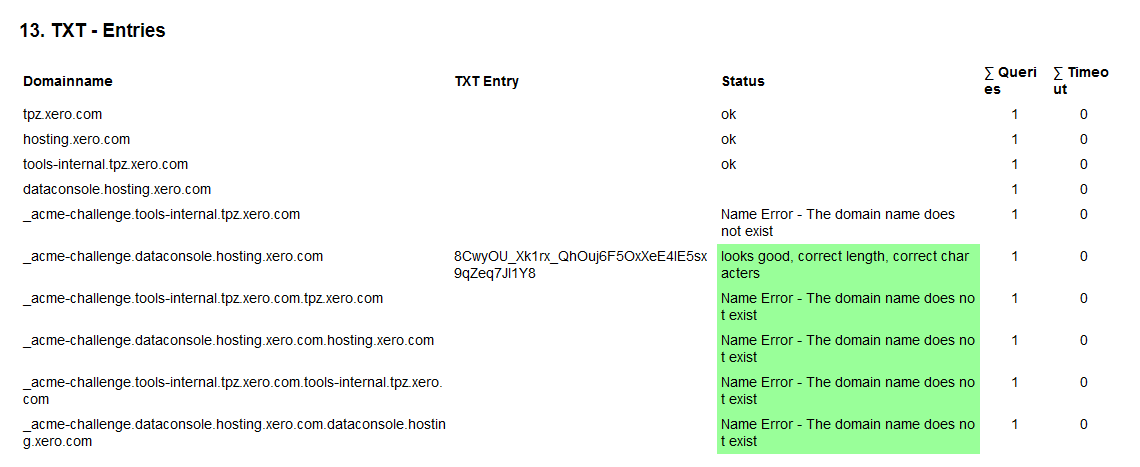The image size is (1140, 467).
Task: Click the last green Name Error status cell
Action: 848,433
